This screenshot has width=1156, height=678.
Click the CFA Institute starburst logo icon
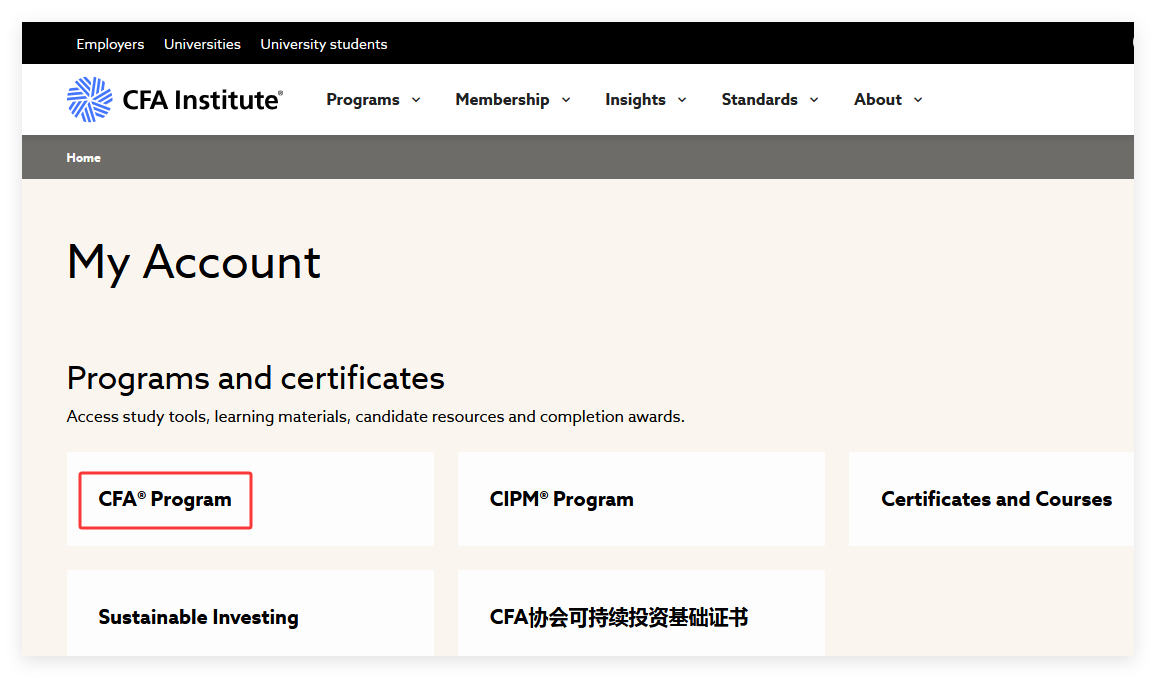[89, 99]
